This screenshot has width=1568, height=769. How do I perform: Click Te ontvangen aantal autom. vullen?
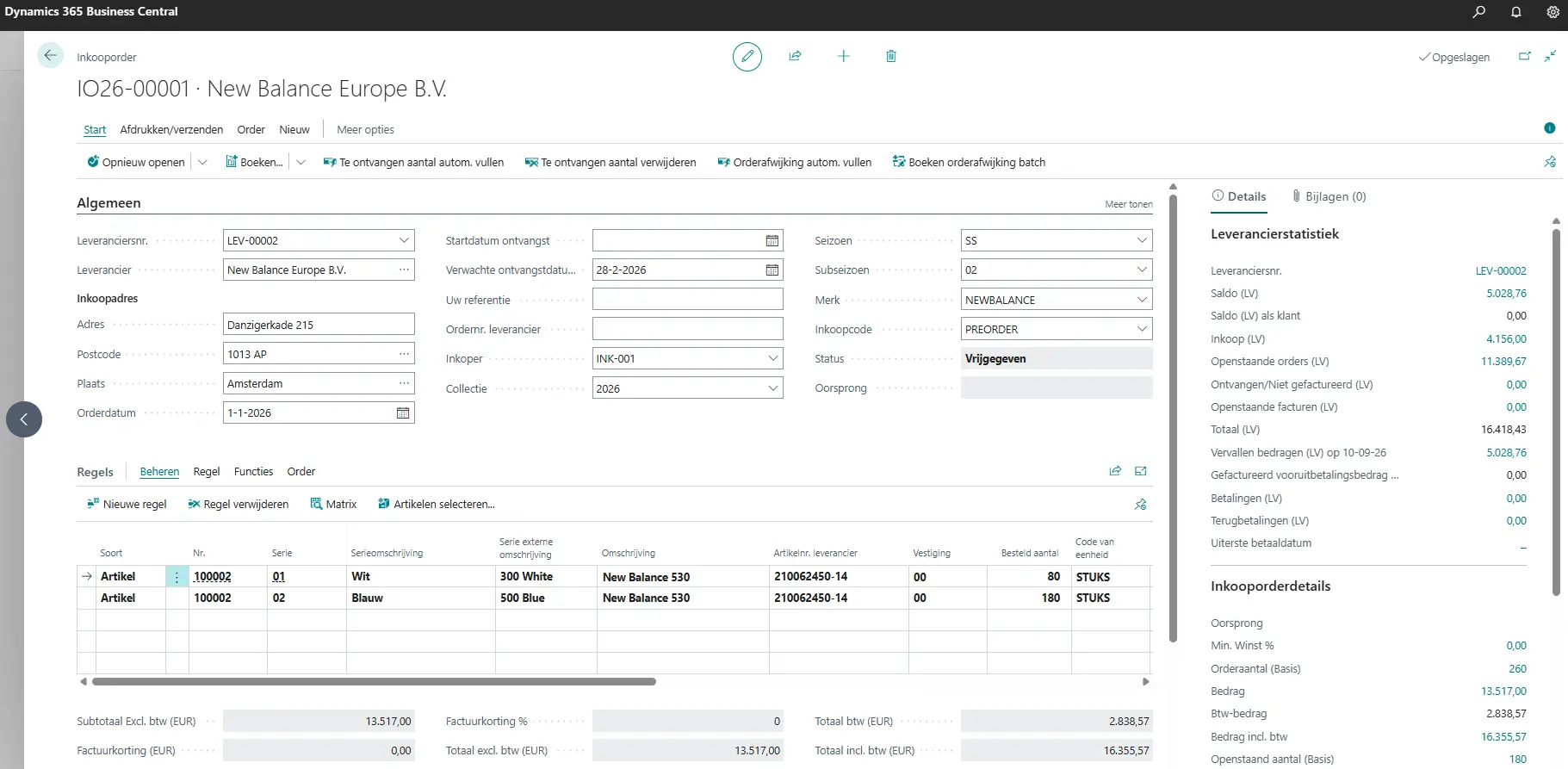413,162
